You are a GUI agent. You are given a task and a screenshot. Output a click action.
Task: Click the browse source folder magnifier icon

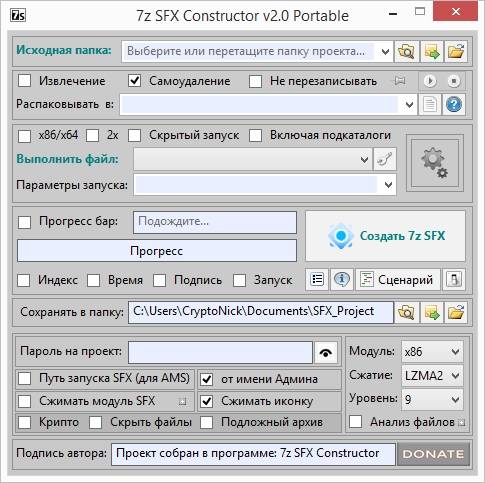coord(406,51)
